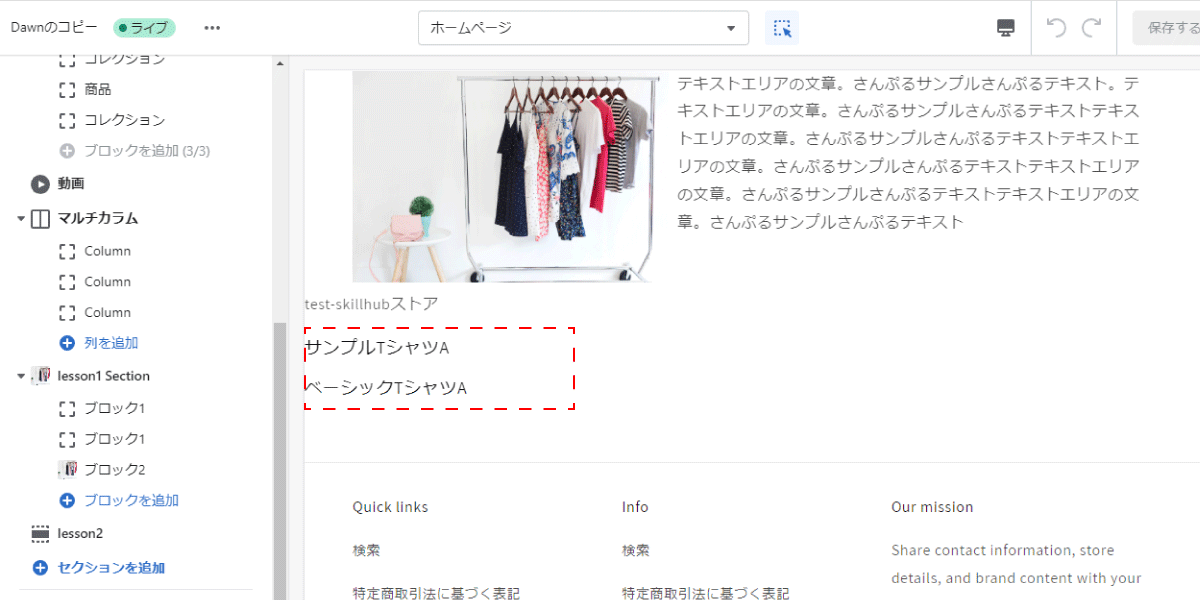Screen dimensions: 1200x600
Task: Click the テキストエリアの文章 paragraph in preview
Action: click(x=908, y=152)
